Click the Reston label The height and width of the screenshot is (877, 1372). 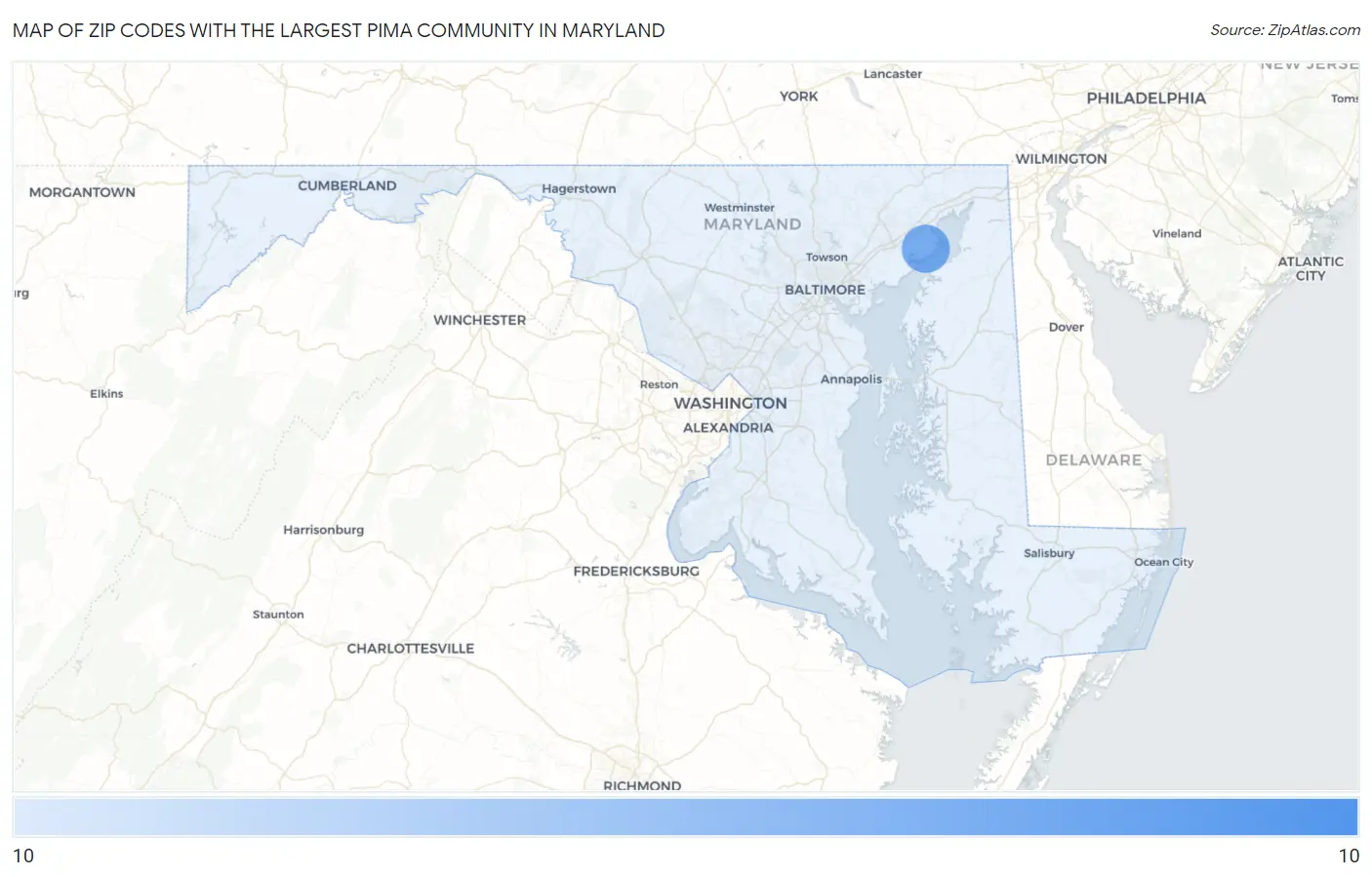(x=659, y=384)
